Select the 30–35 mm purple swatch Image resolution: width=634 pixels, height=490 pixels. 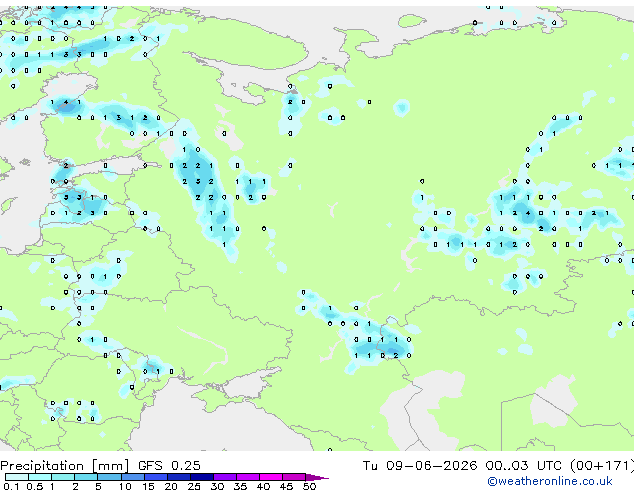click(225, 477)
